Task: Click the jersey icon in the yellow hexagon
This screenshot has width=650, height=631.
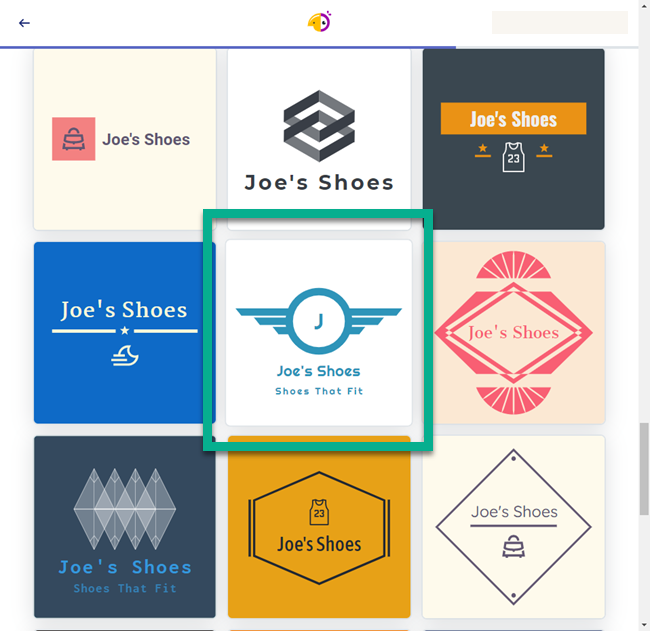Action: [x=319, y=512]
